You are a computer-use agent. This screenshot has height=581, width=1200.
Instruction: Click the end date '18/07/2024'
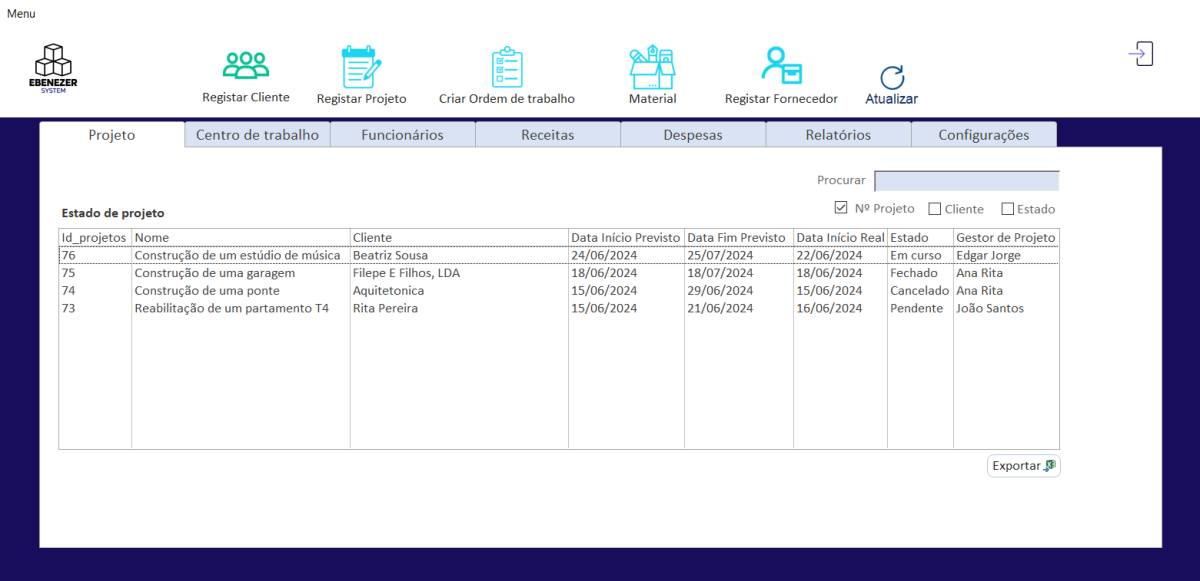(720, 273)
